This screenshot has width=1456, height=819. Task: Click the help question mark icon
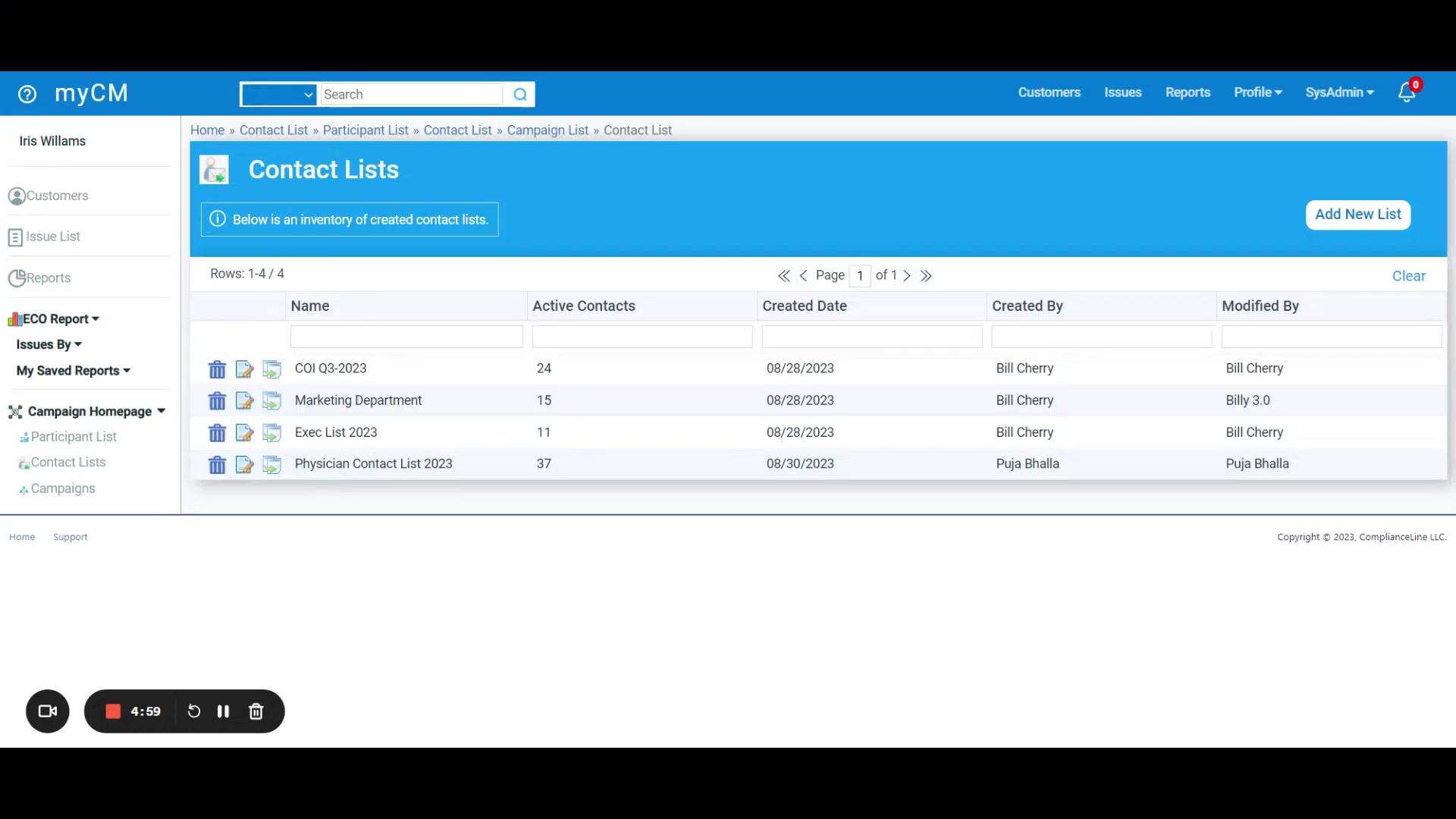pyautogui.click(x=27, y=94)
